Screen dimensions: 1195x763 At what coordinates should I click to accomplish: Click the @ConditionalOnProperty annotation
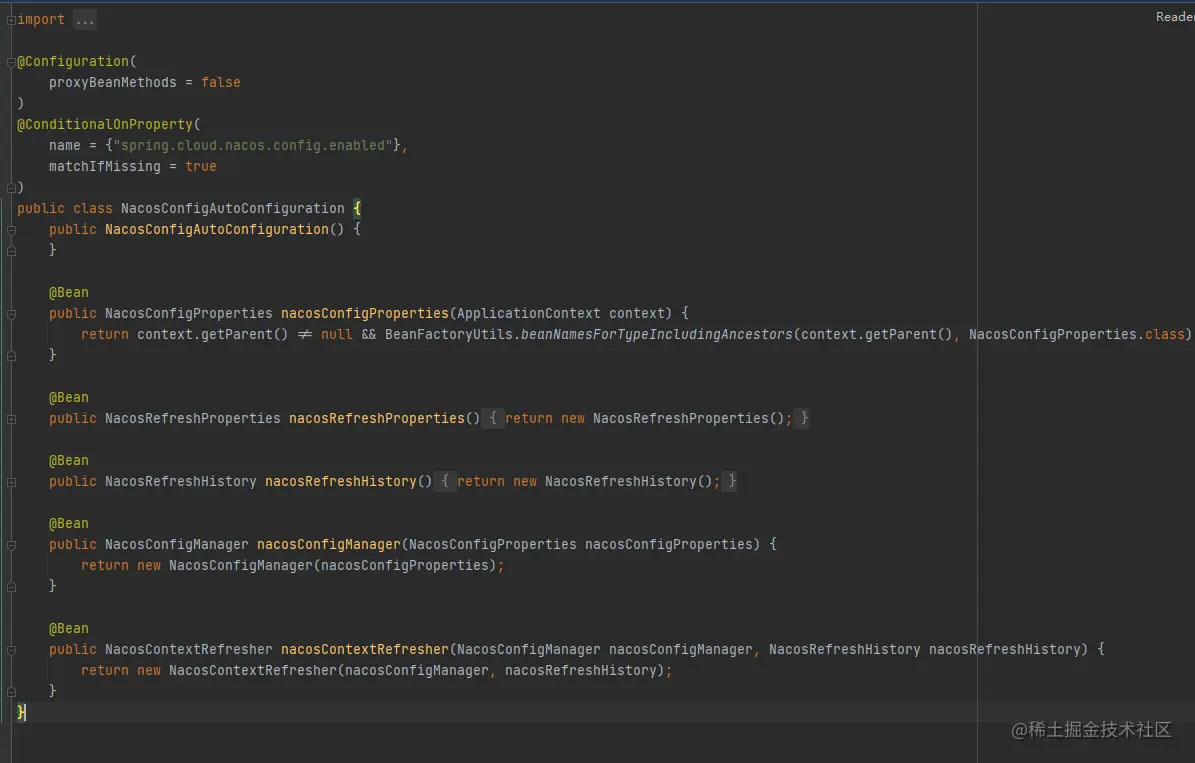tap(105, 124)
